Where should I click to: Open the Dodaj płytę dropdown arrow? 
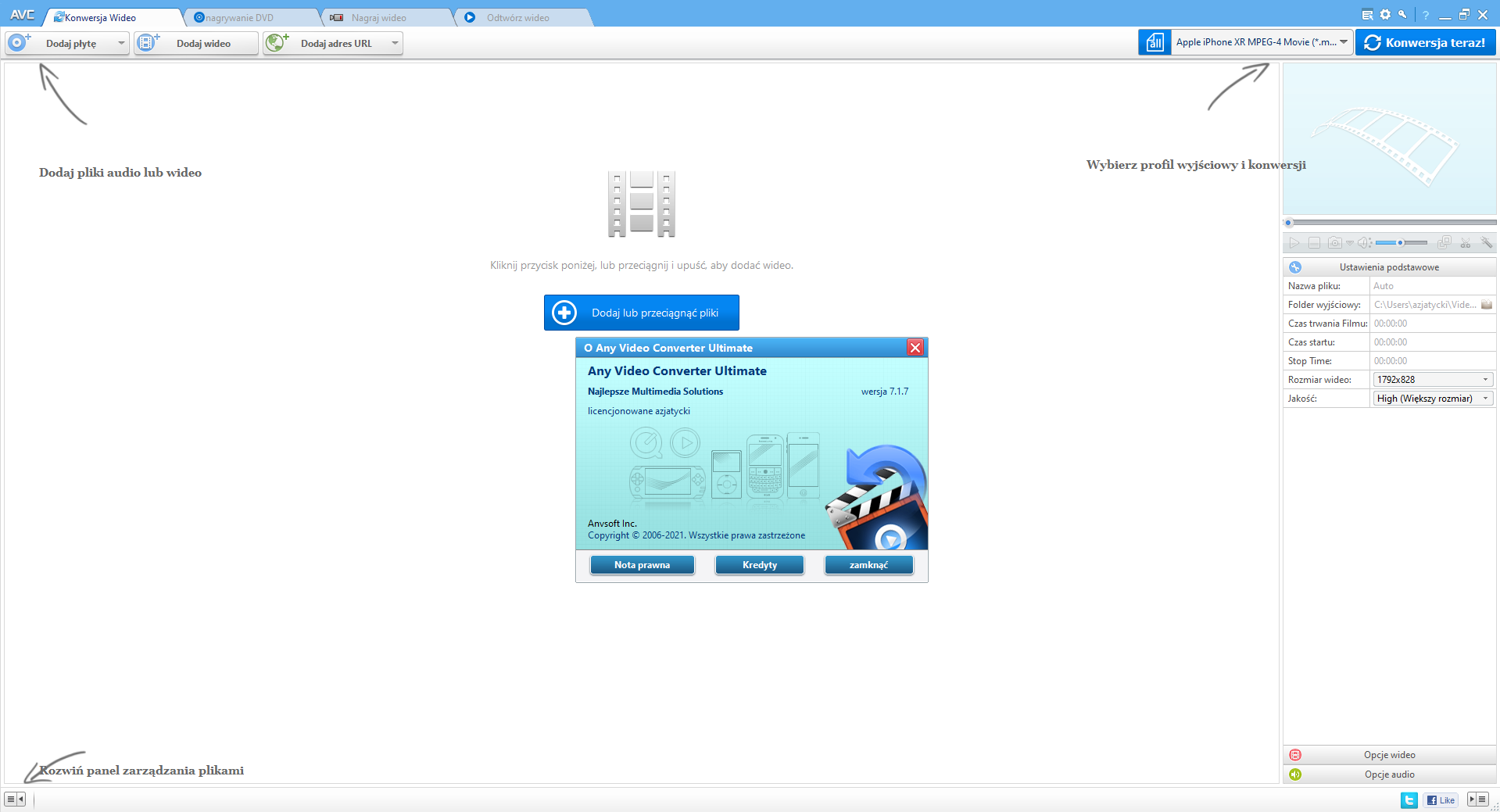(121, 43)
